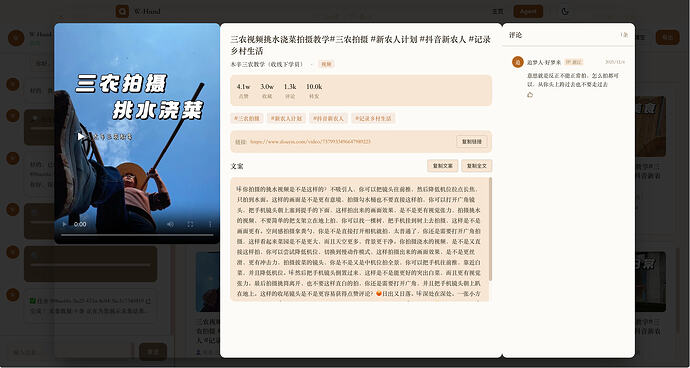Select the #新农人计划 hashtag chip
The height and width of the screenshot is (368, 690).
tap(286, 118)
